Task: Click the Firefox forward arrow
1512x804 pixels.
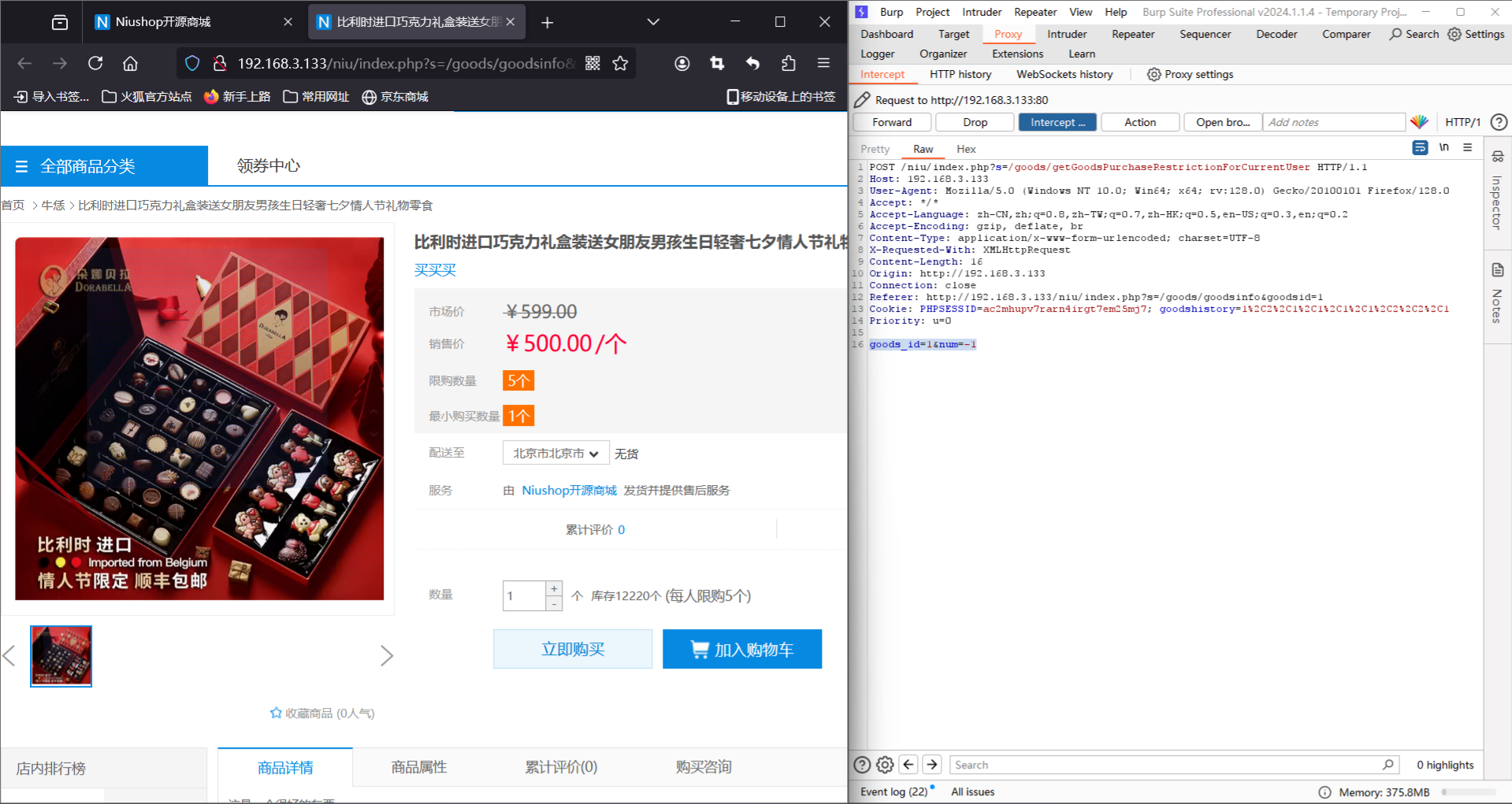Action: coord(60,63)
